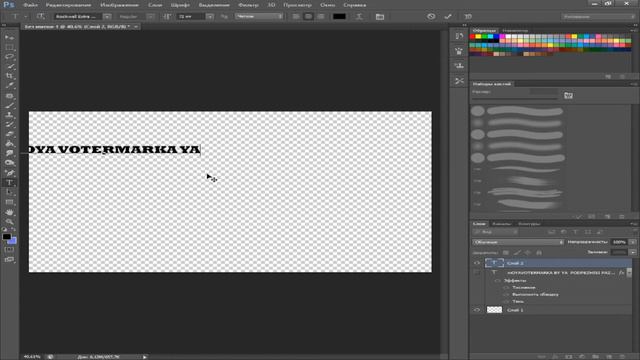Cancel current text edits icon
This screenshot has height=360, width=640.
(x=431, y=16)
